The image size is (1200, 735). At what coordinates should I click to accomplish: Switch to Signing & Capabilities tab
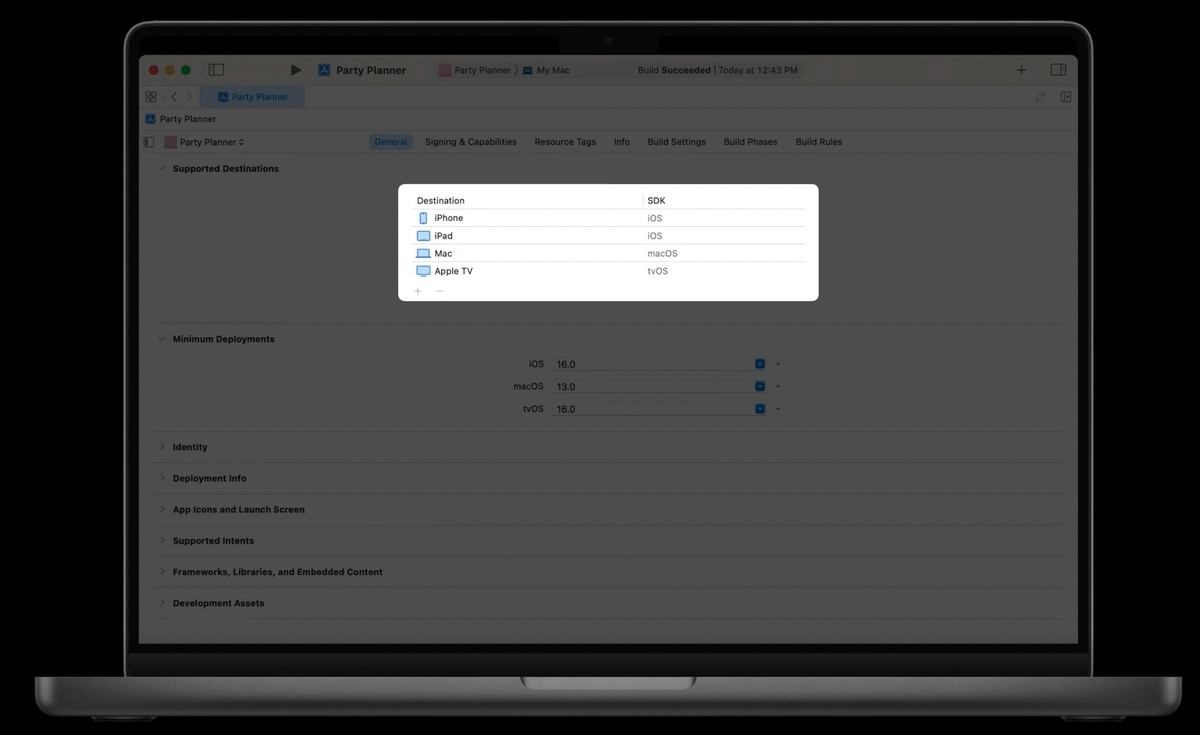click(471, 142)
